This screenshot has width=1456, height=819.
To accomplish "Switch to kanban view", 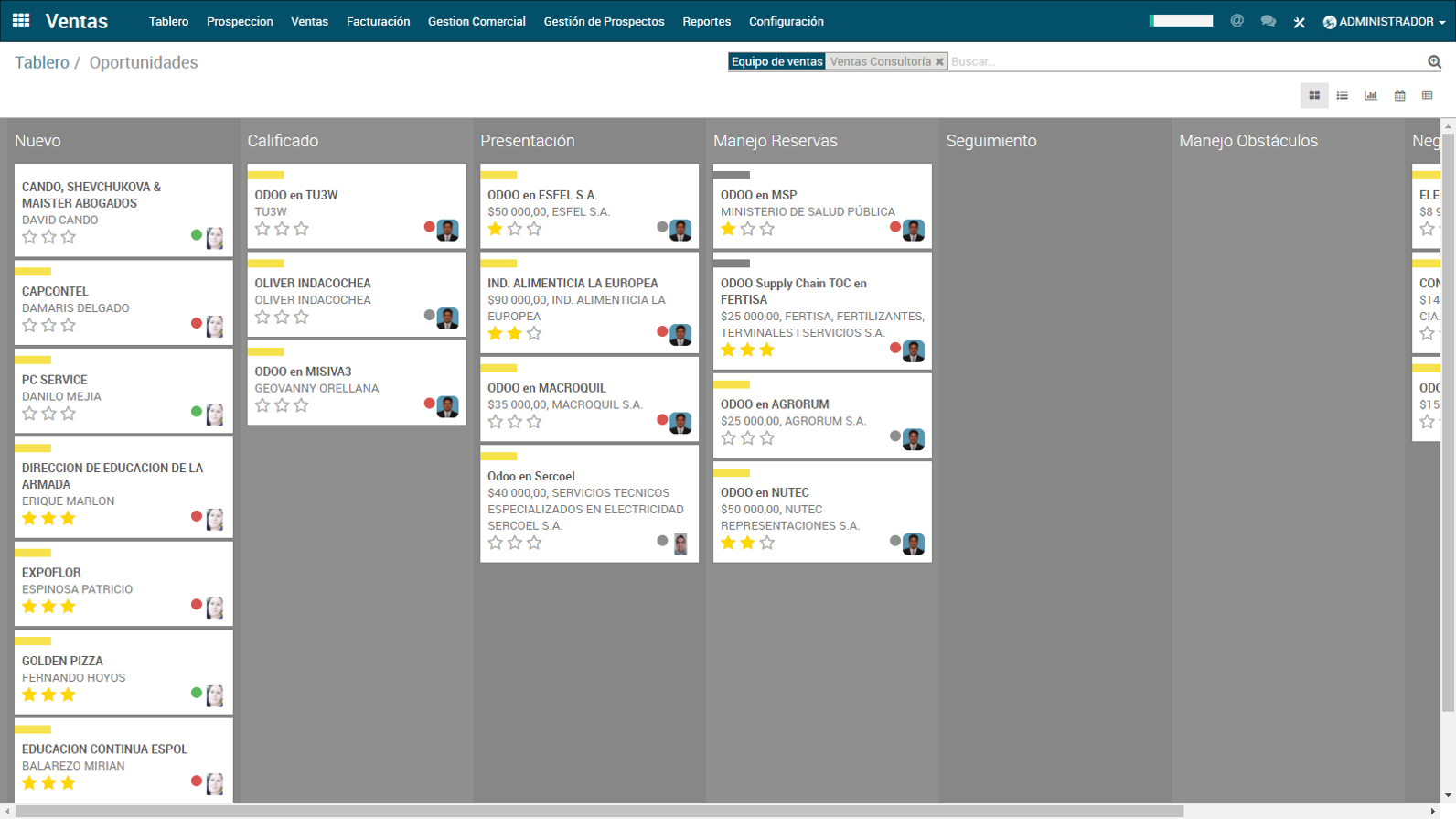I will (x=1314, y=95).
